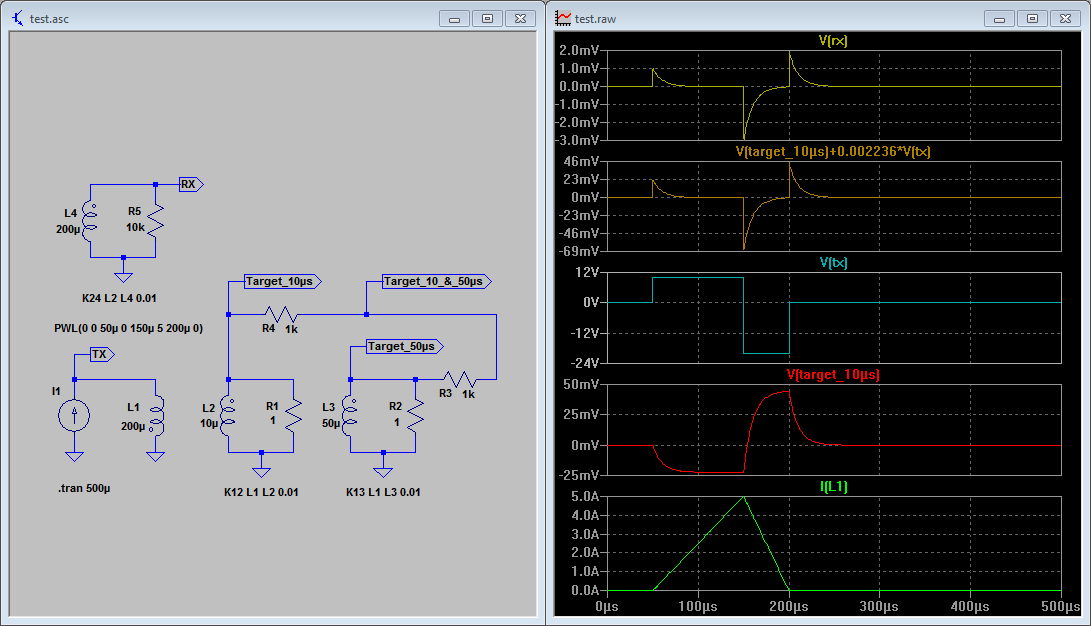Image resolution: width=1091 pixels, height=626 pixels.
Task: Click the Target_10_&_50µs net label
Action: click(434, 282)
